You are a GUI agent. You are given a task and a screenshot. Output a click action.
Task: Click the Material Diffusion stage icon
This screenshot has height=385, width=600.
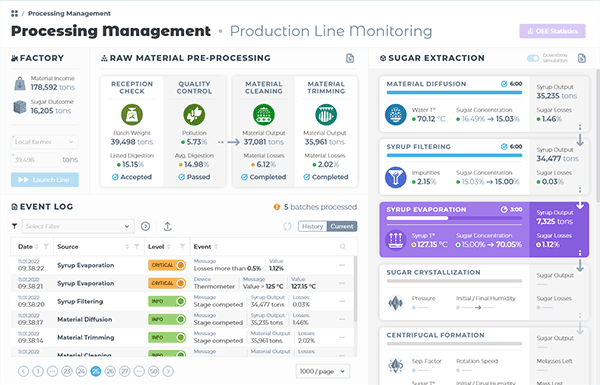(x=396, y=114)
